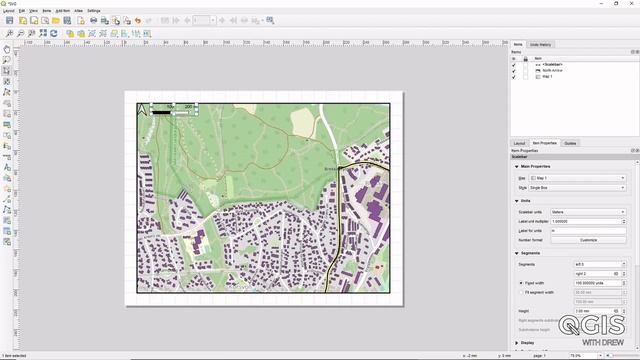Open the Scalebar units dropdown
640x360 pixels.
pyautogui.click(x=588, y=212)
